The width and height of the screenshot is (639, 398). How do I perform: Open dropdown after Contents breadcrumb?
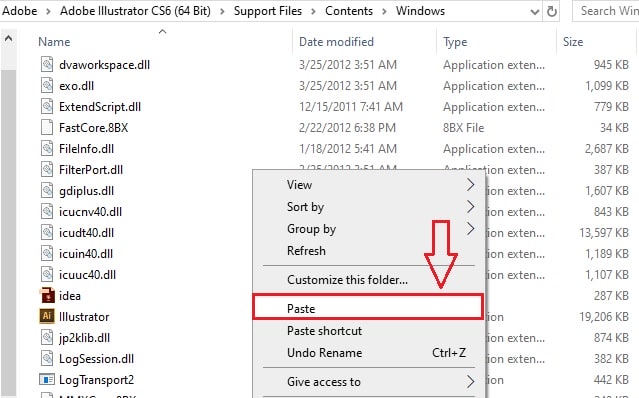[x=384, y=11]
